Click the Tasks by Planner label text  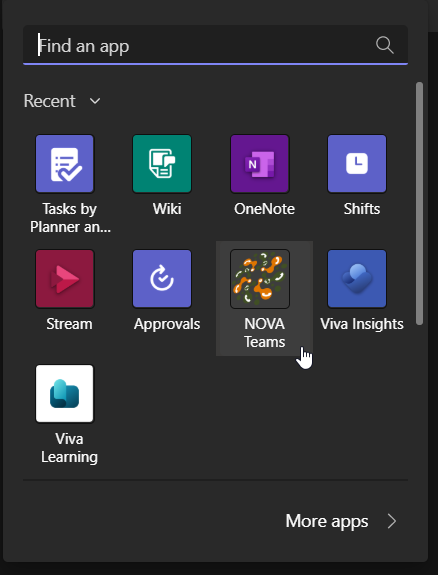pyautogui.click(x=70, y=218)
